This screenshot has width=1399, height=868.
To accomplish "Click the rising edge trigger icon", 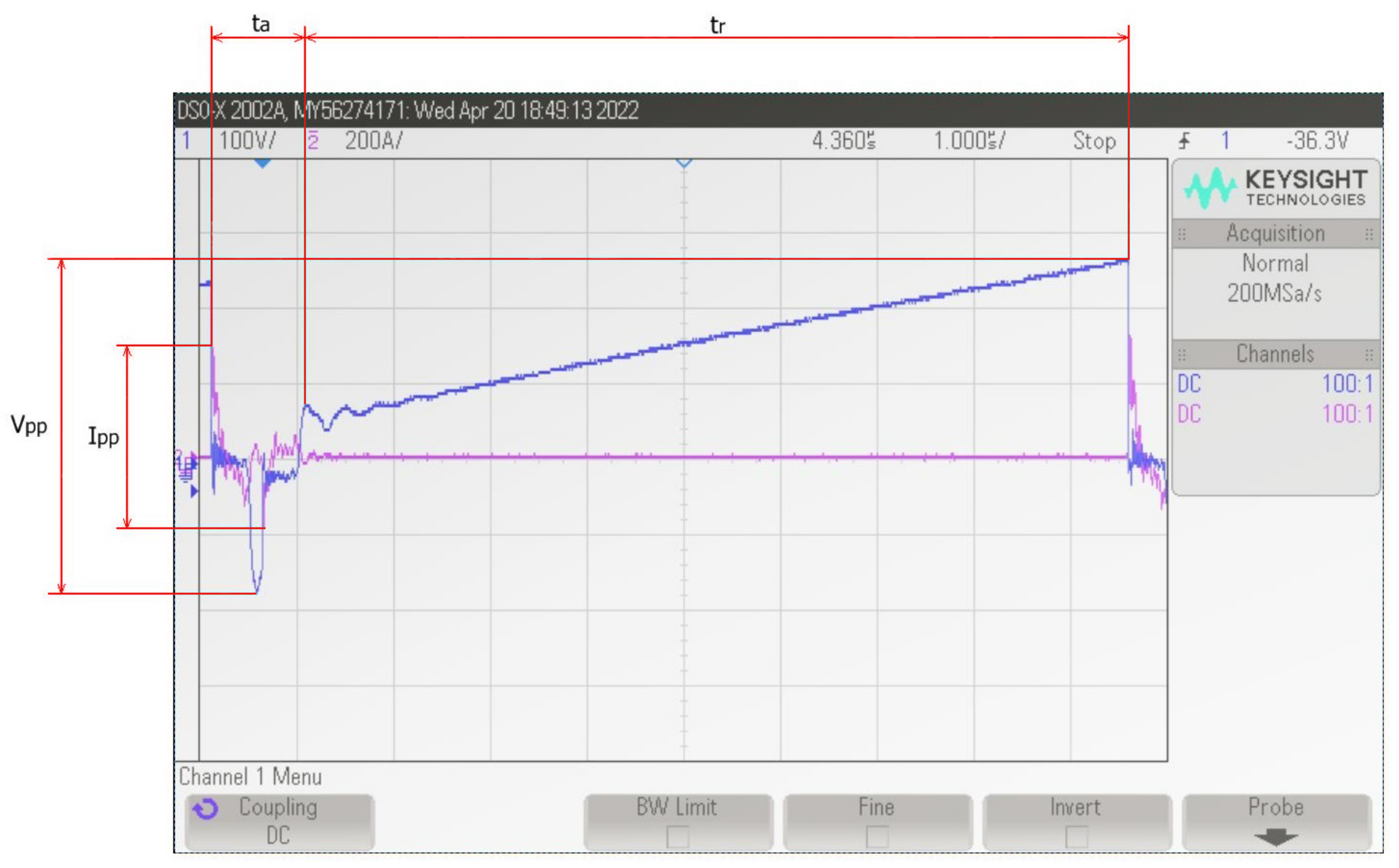I will click(1184, 141).
